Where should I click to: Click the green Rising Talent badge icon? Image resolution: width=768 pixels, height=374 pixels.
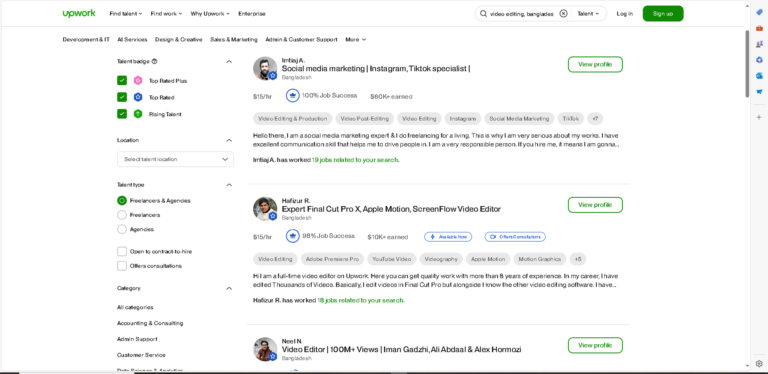138,114
